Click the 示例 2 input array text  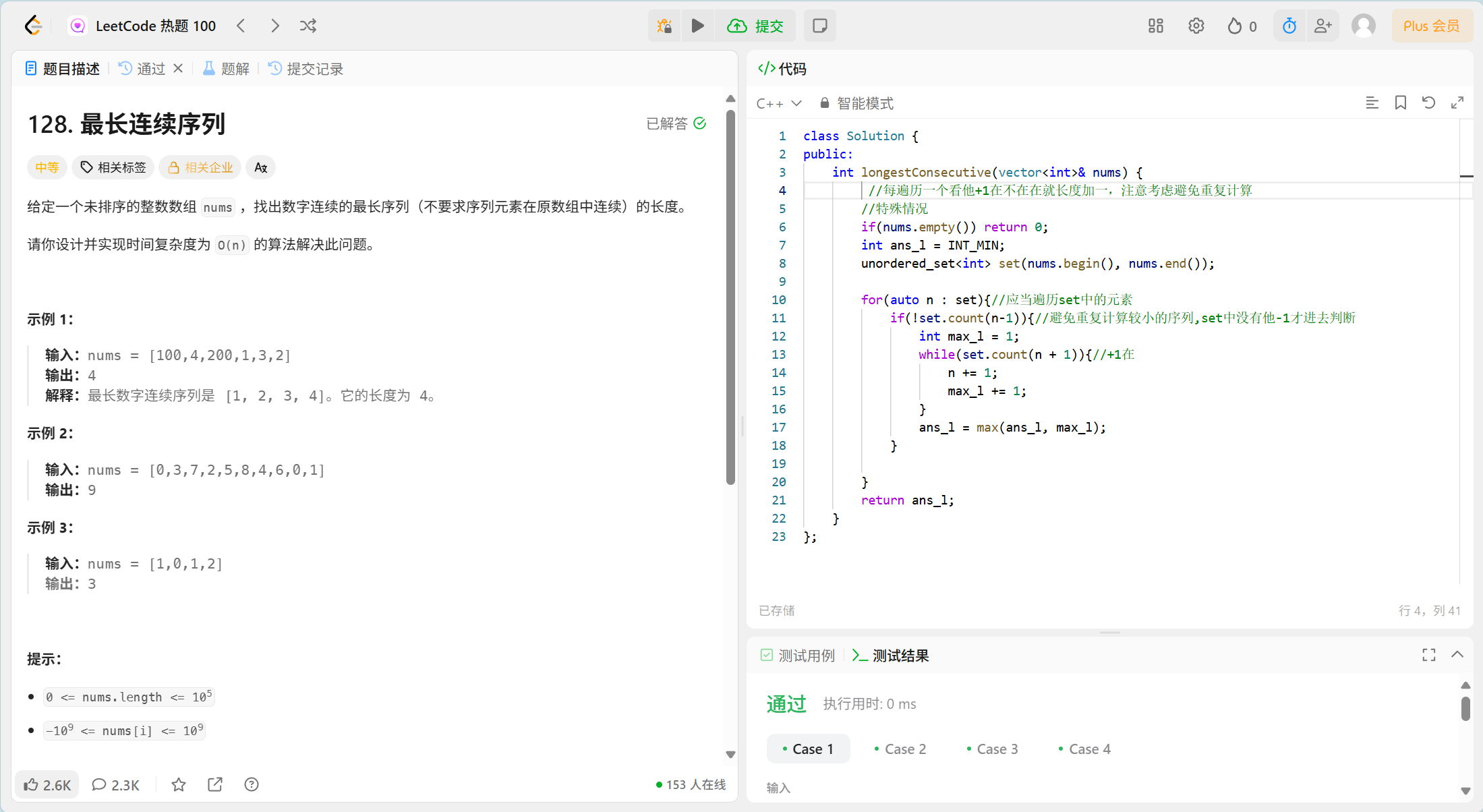pos(237,470)
